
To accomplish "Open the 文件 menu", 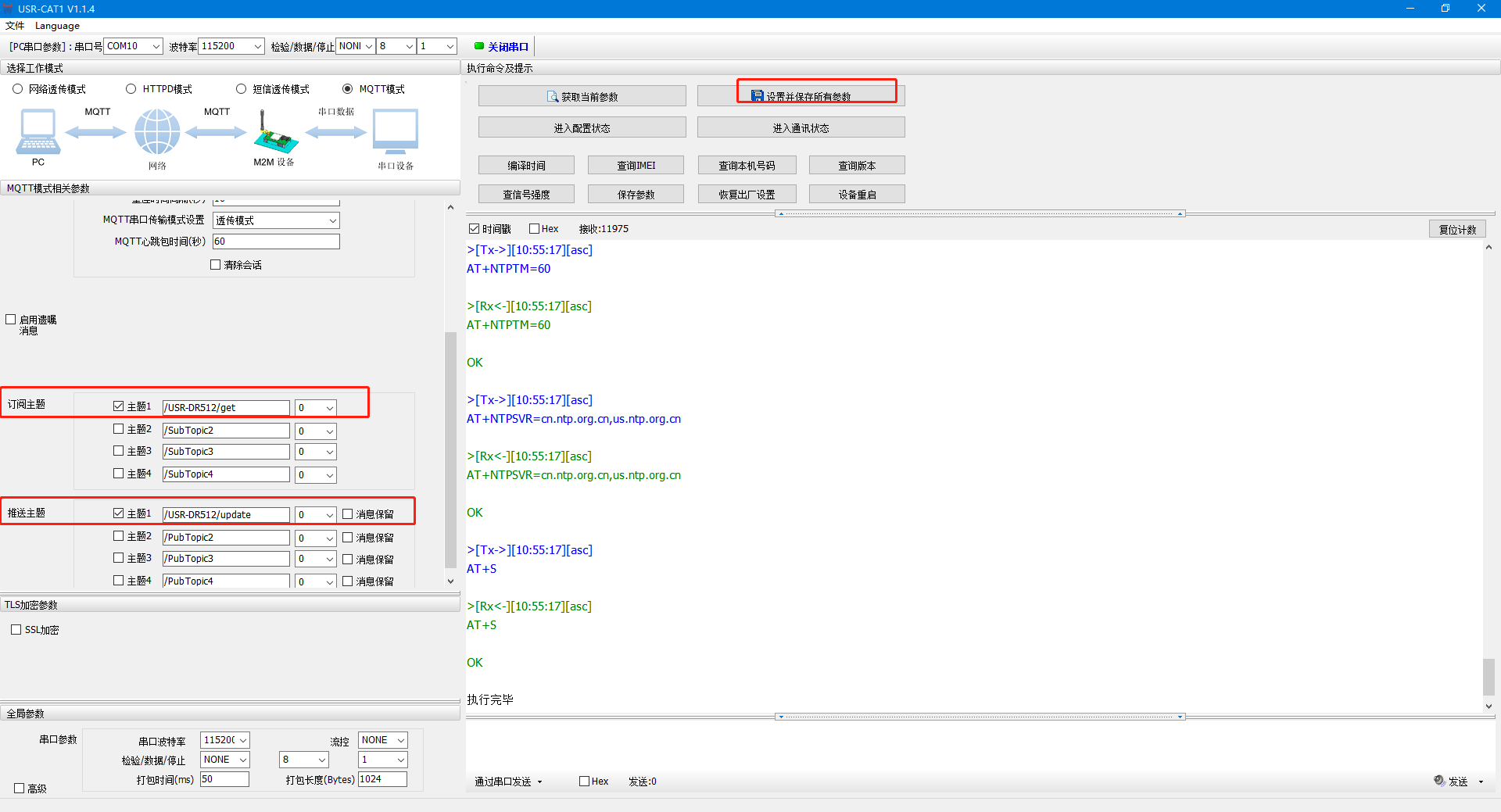I will (x=15, y=26).
